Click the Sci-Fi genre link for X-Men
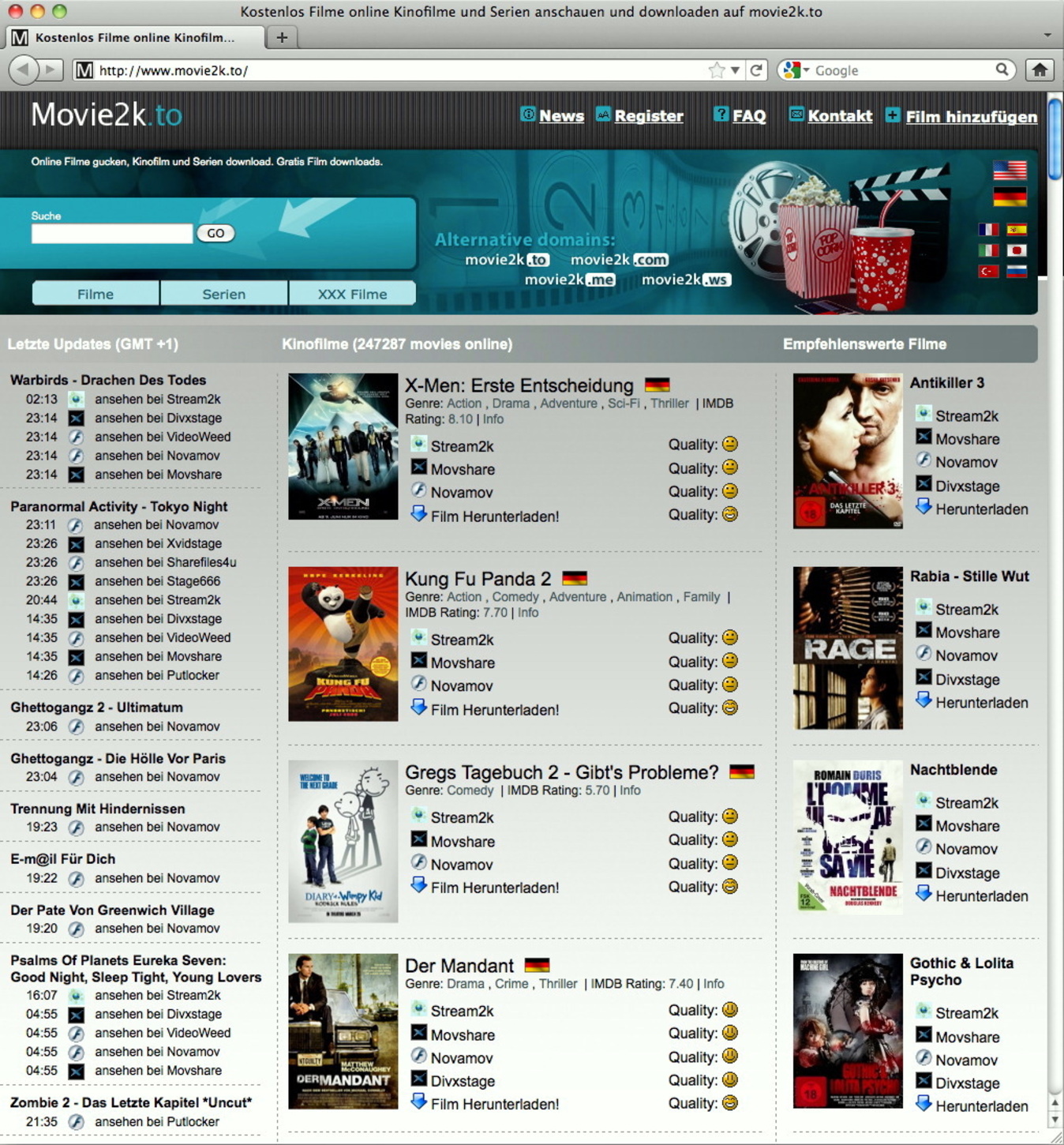Screen dimensions: 1064x1145 click(624, 404)
